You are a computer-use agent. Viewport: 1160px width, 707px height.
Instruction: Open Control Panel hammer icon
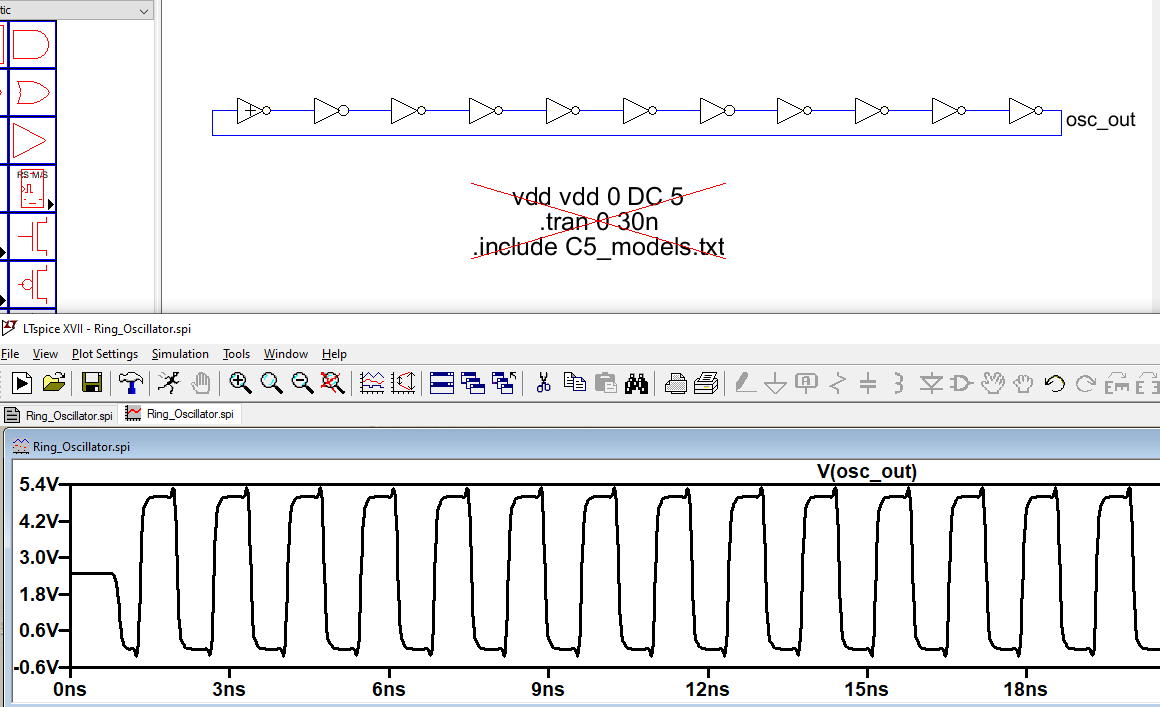131,383
